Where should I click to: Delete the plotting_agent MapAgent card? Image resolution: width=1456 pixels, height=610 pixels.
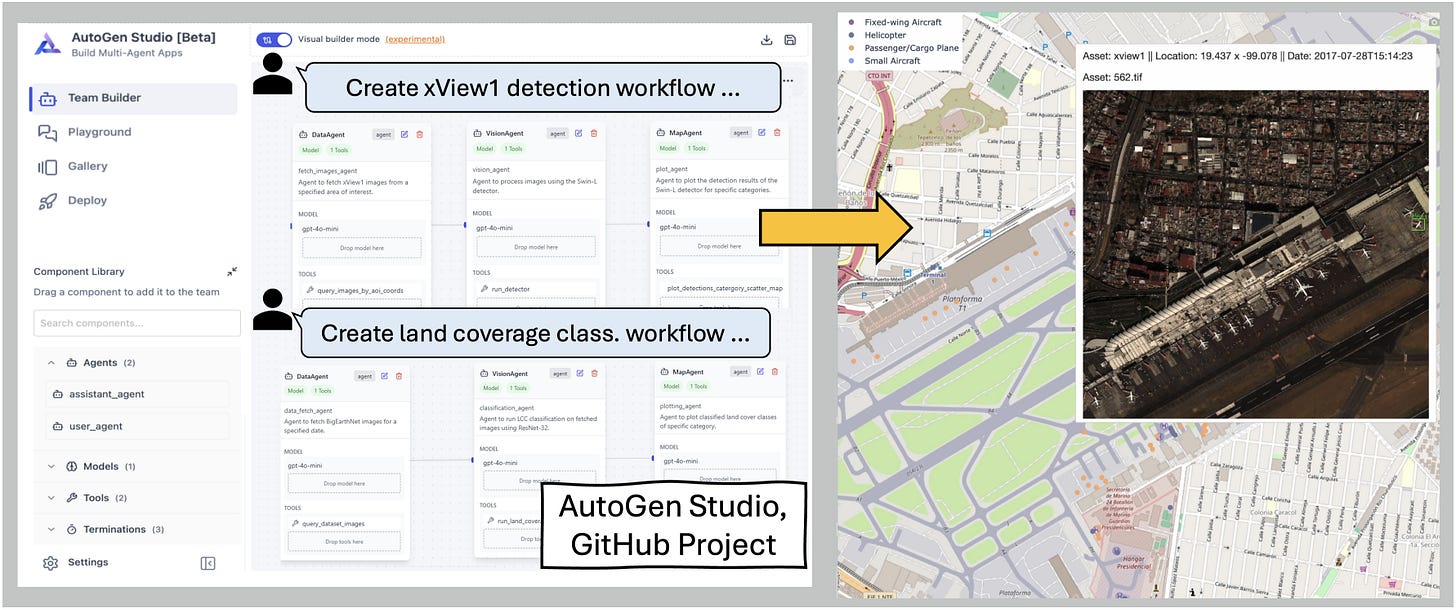[x=775, y=371]
